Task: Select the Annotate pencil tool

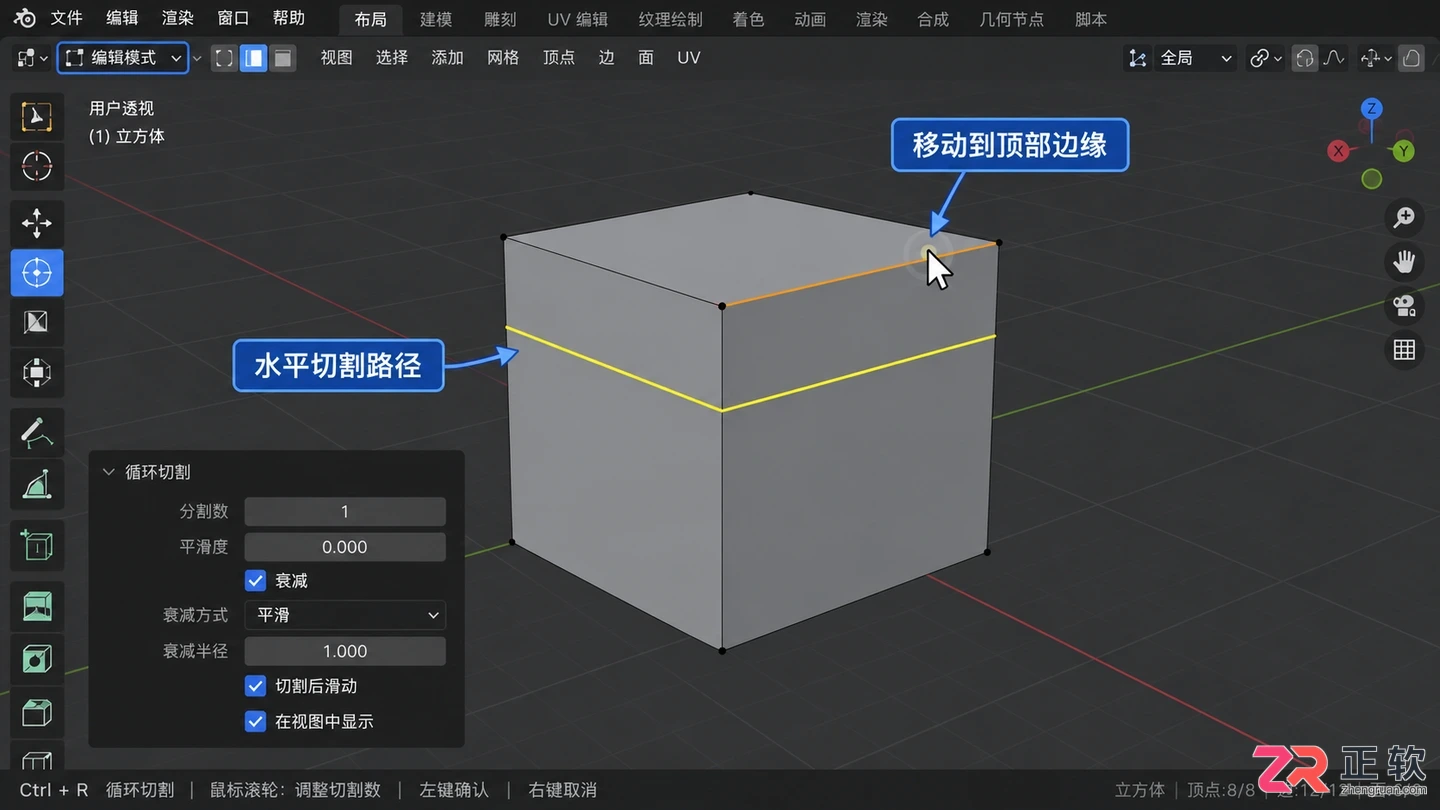Action: point(37,433)
